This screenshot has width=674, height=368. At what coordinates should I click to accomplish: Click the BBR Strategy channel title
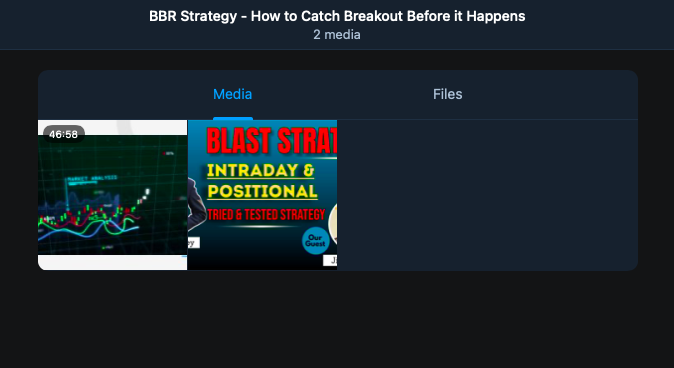(x=337, y=16)
